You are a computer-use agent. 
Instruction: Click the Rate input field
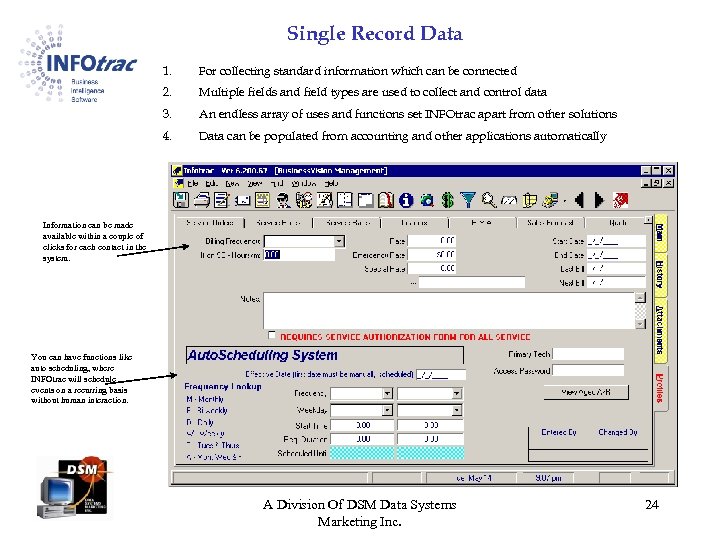432,240
